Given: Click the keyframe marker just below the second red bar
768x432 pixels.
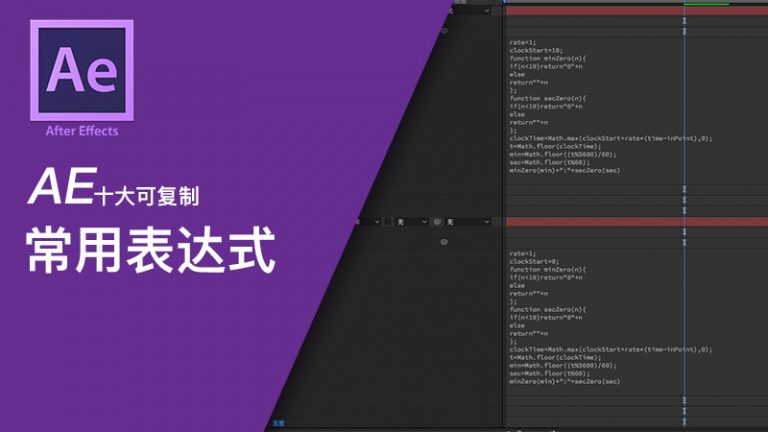Looking at the screenshot, I should point(684,232).
